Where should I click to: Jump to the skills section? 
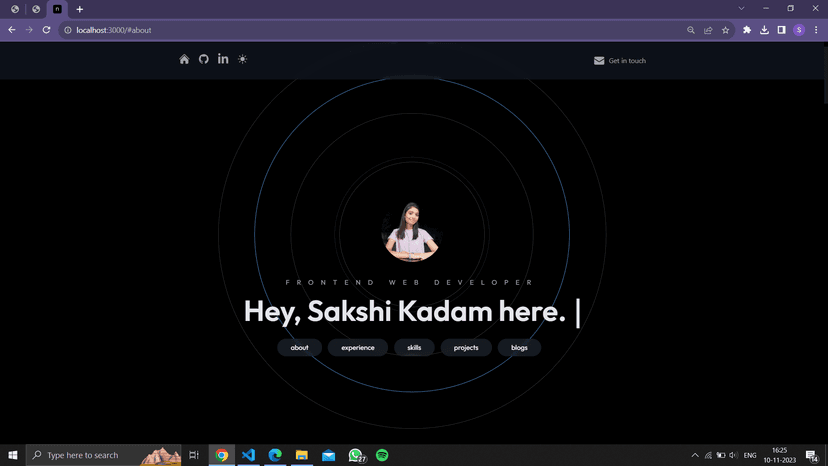pyautogui.click(x=414, y=348)
